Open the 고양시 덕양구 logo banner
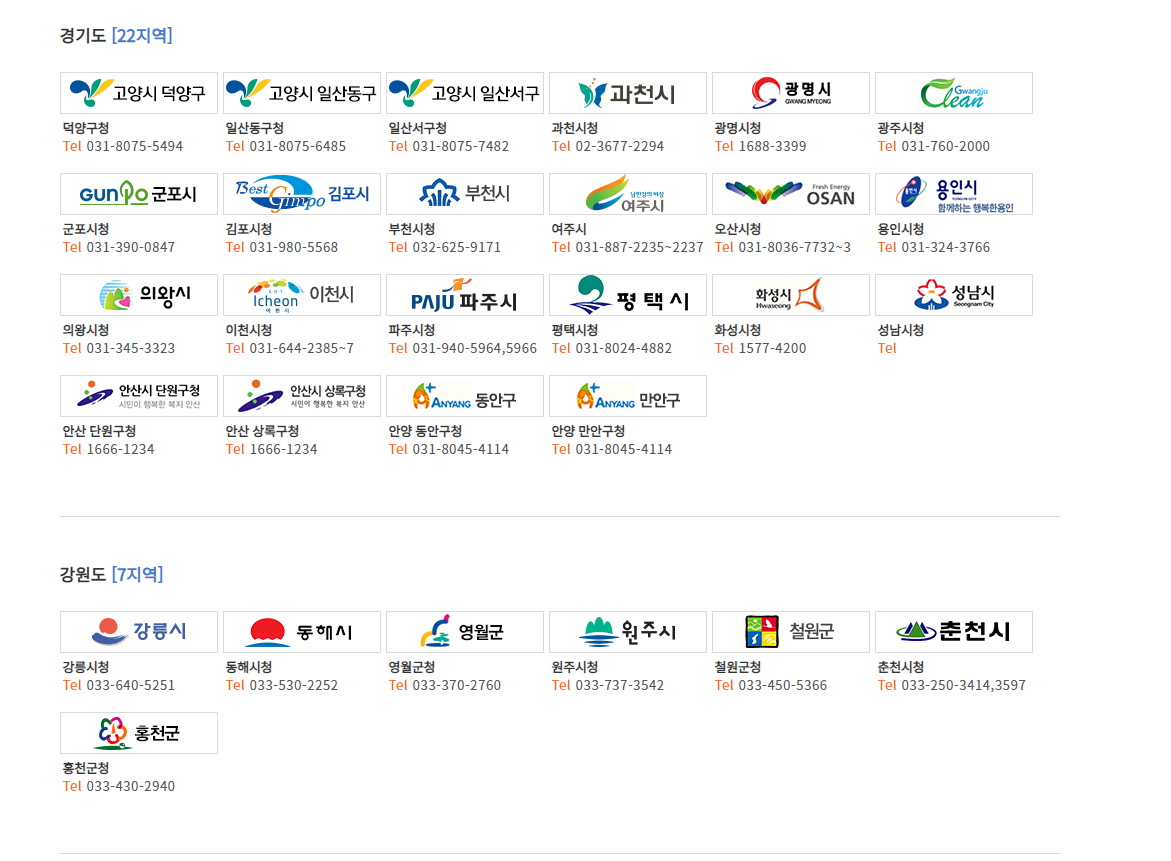The height and width of the screenshot is (861, 1171). click(x=139, y=93)
